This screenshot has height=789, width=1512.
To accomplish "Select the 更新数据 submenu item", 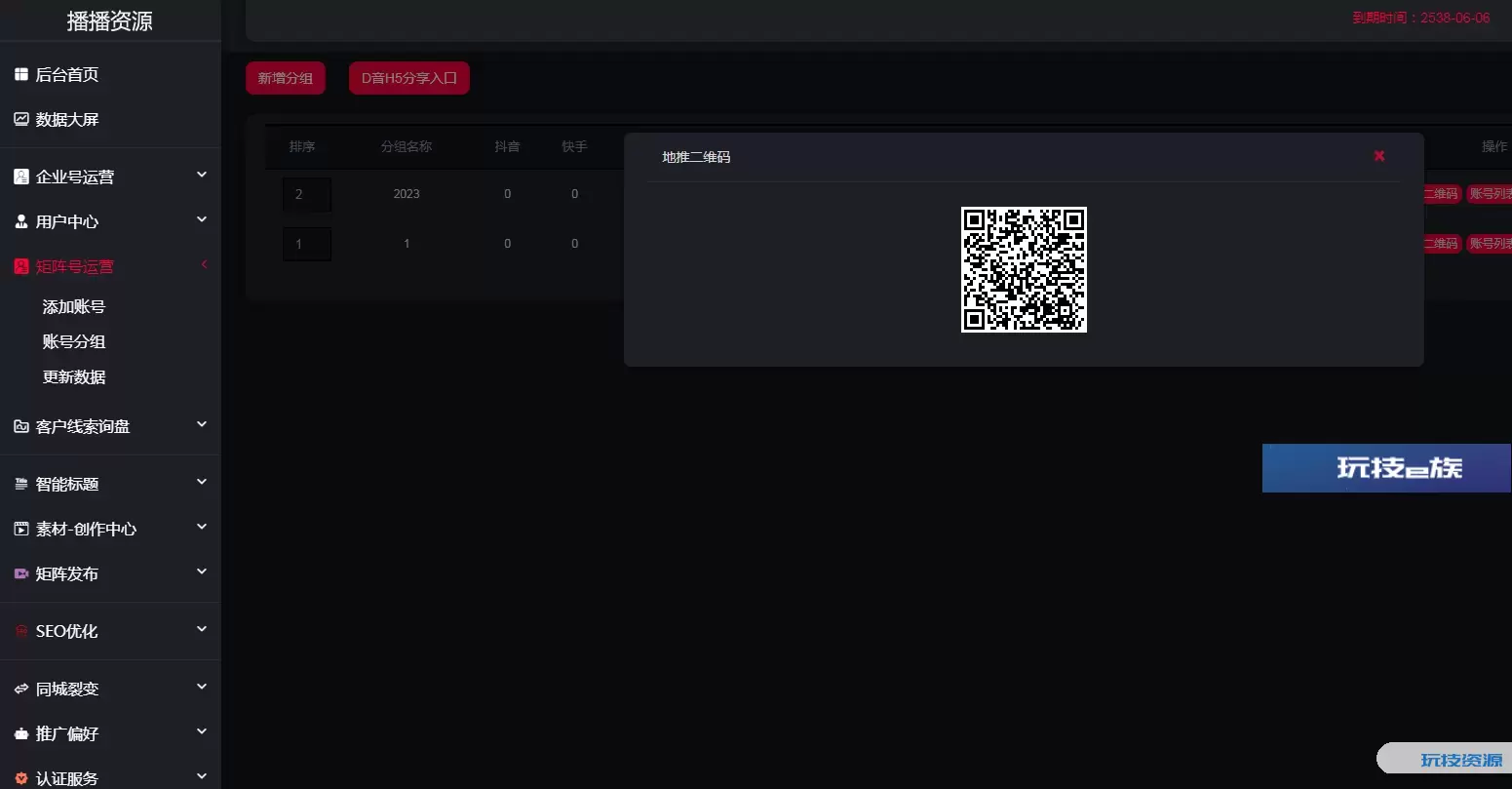I will pos(74,376).
